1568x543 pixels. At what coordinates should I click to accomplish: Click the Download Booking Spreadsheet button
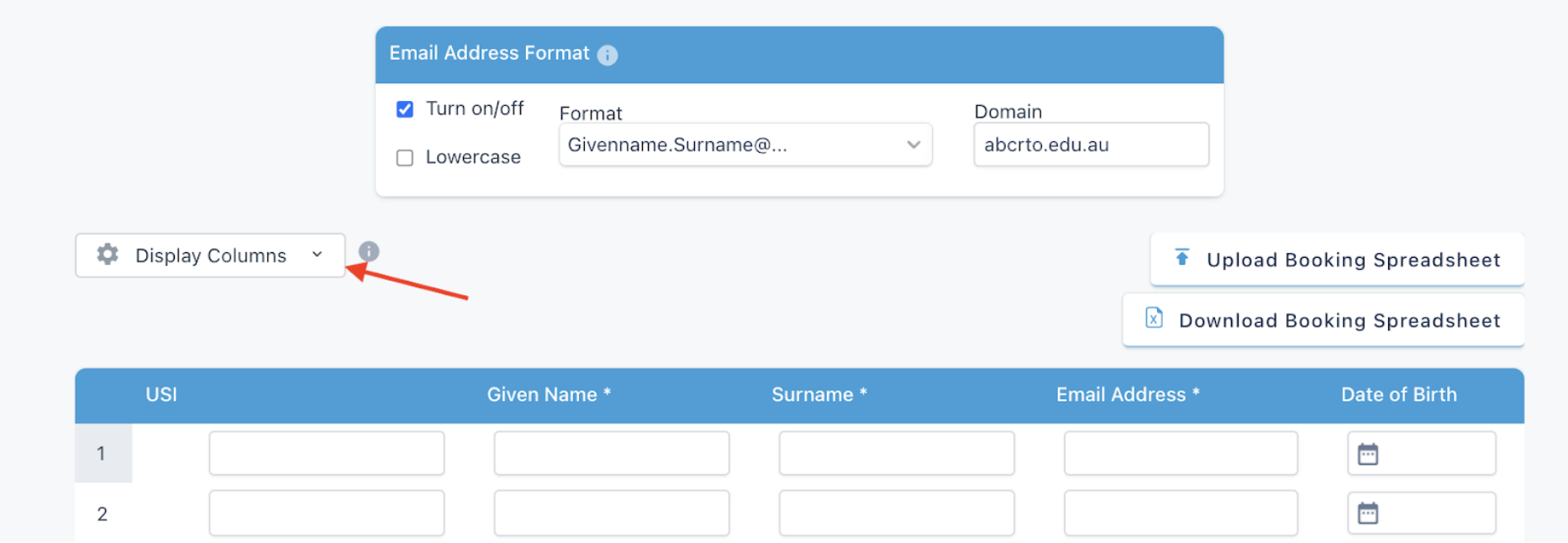[1323, 319]
